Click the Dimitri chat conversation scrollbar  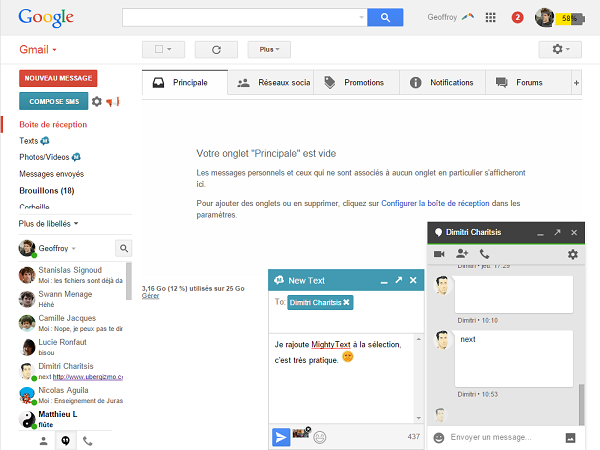click(582, 404)
